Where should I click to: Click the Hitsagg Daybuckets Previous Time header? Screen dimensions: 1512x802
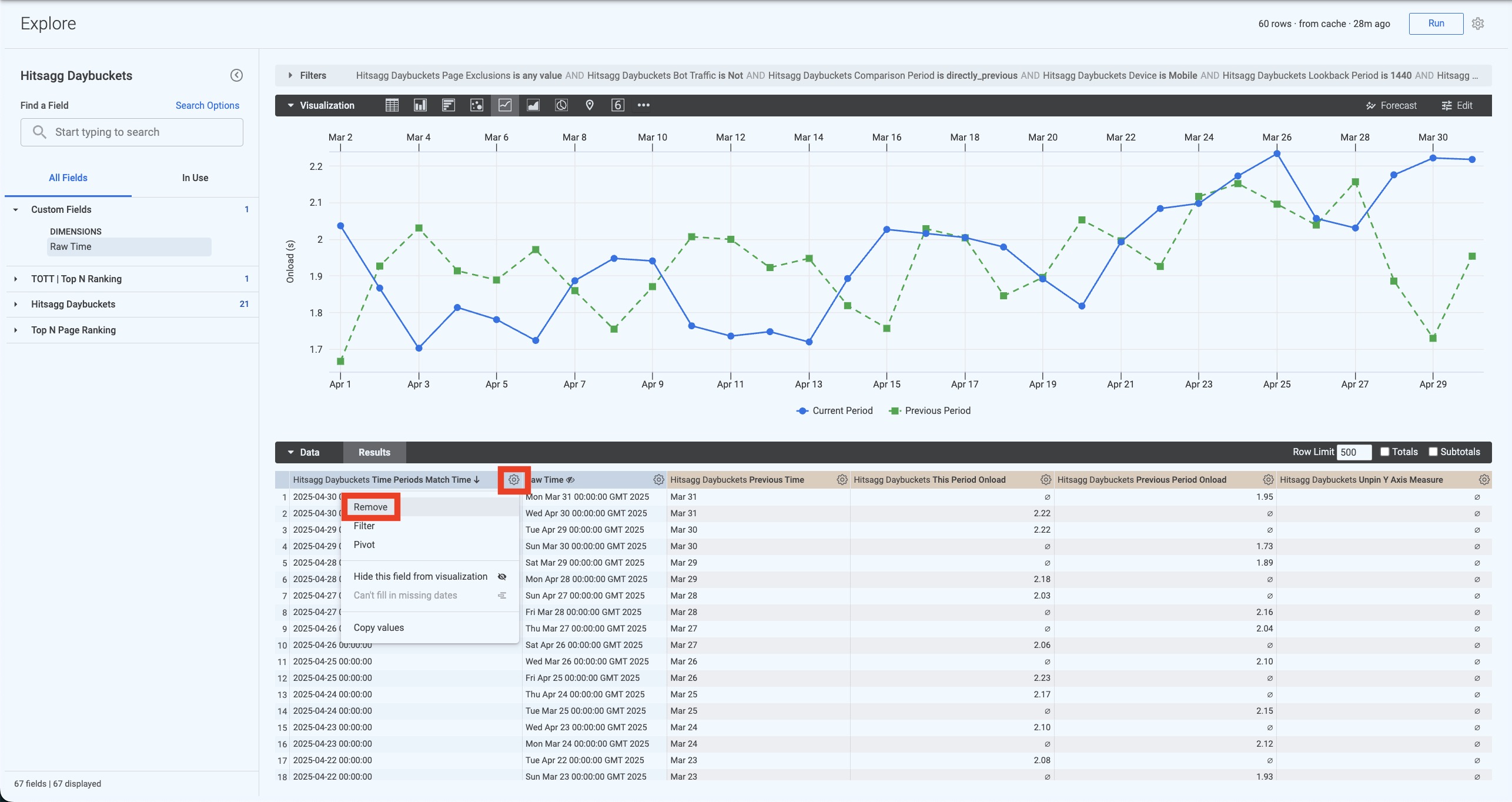[x=737, y=480]
